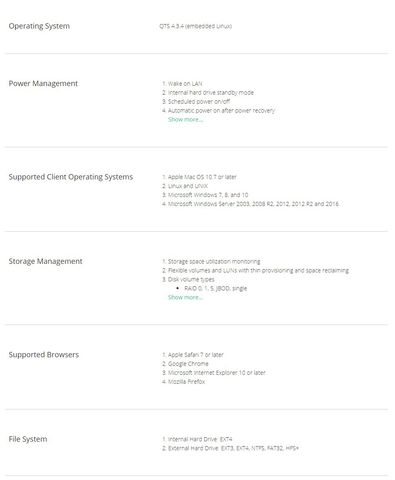The image size is (395, 480).
Task: Select the External Hard Drive formats line
Action: [231, 448]
